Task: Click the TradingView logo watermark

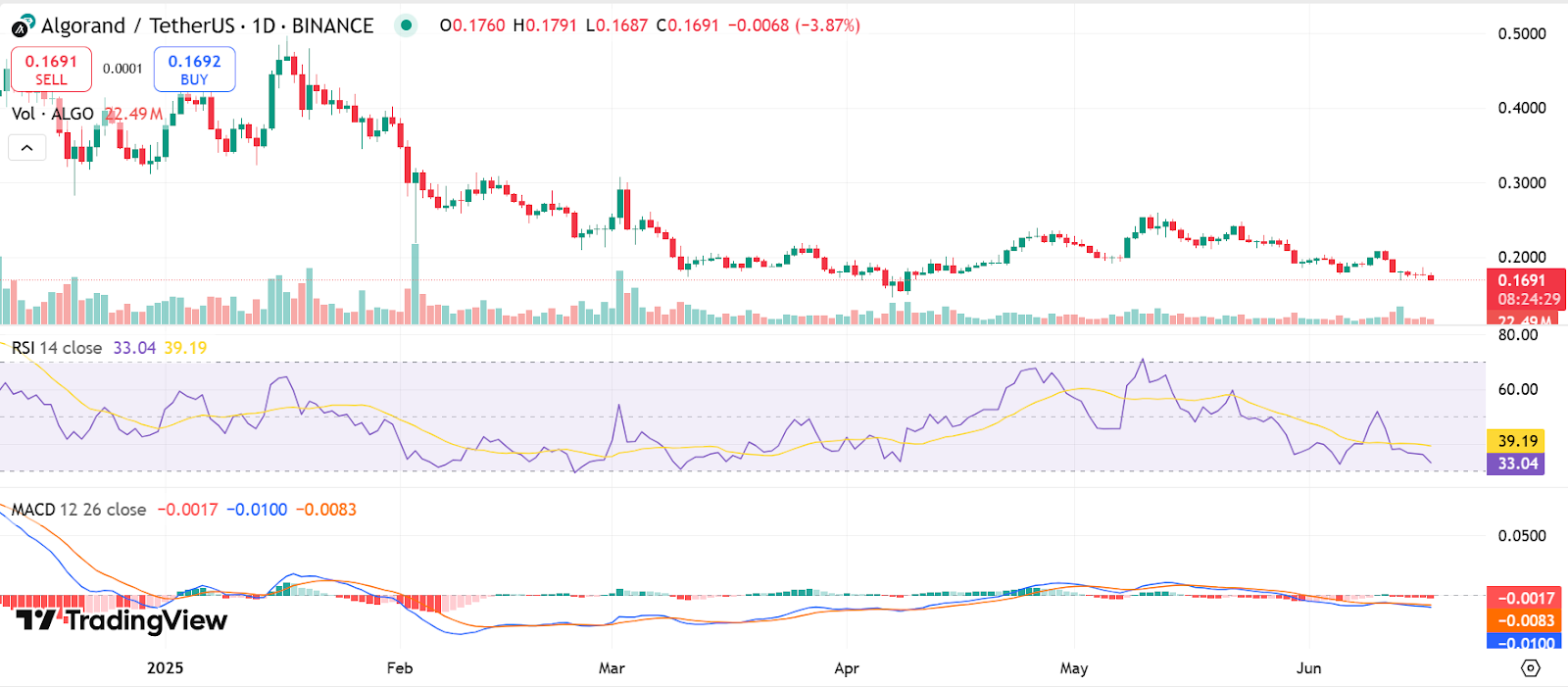Action: pyautogui.click(x=122, y=620)
